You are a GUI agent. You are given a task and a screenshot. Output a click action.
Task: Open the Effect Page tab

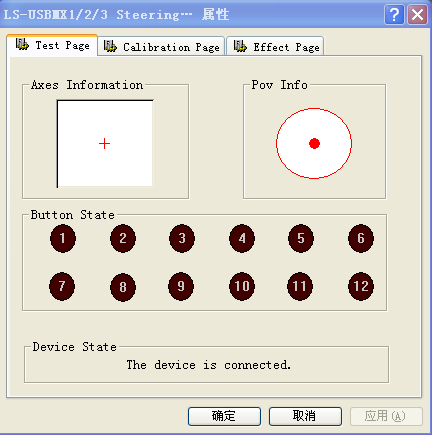[275, 46]
